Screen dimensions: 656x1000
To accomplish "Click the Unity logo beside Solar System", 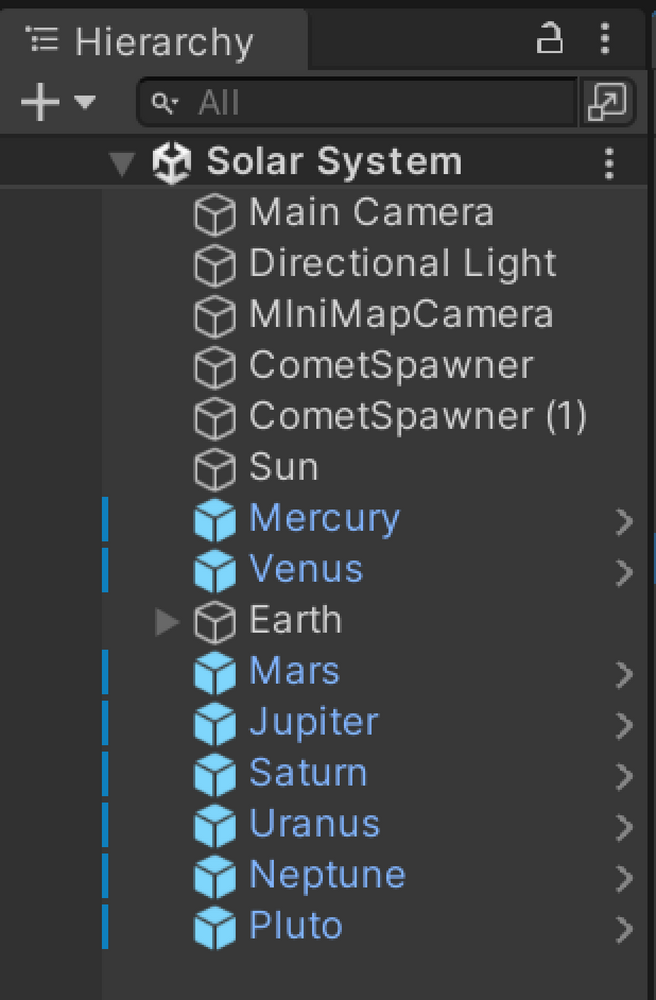I will (x=173, y=163).
